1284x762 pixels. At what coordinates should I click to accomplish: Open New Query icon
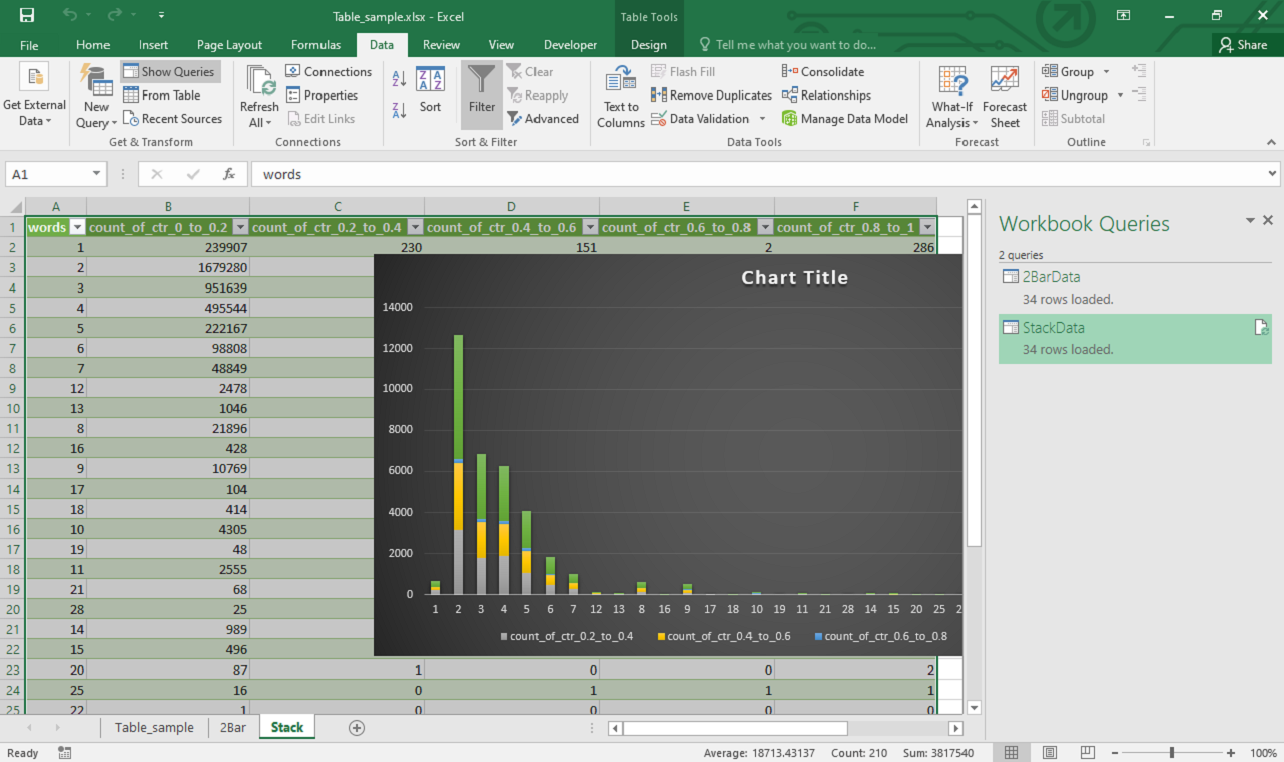tap(96, 96)
